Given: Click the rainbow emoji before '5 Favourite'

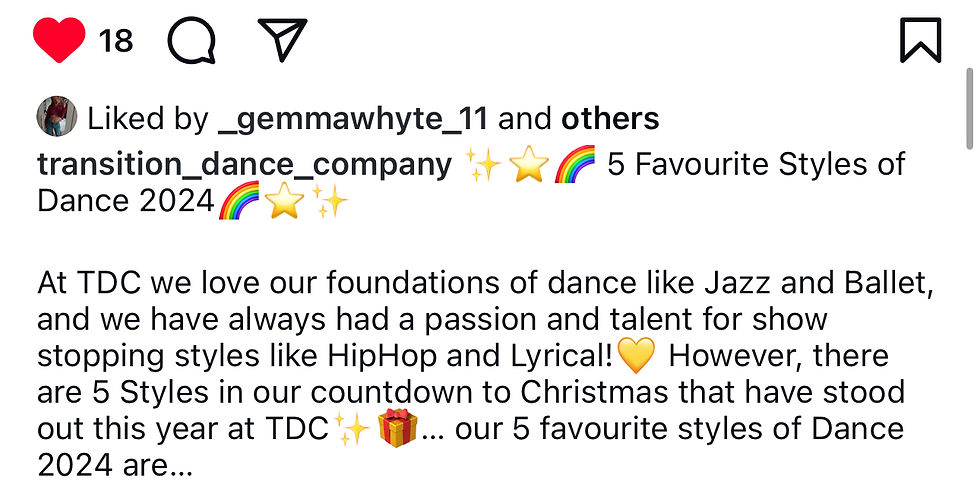Looking at the screenshot, I should click(575, 164).
